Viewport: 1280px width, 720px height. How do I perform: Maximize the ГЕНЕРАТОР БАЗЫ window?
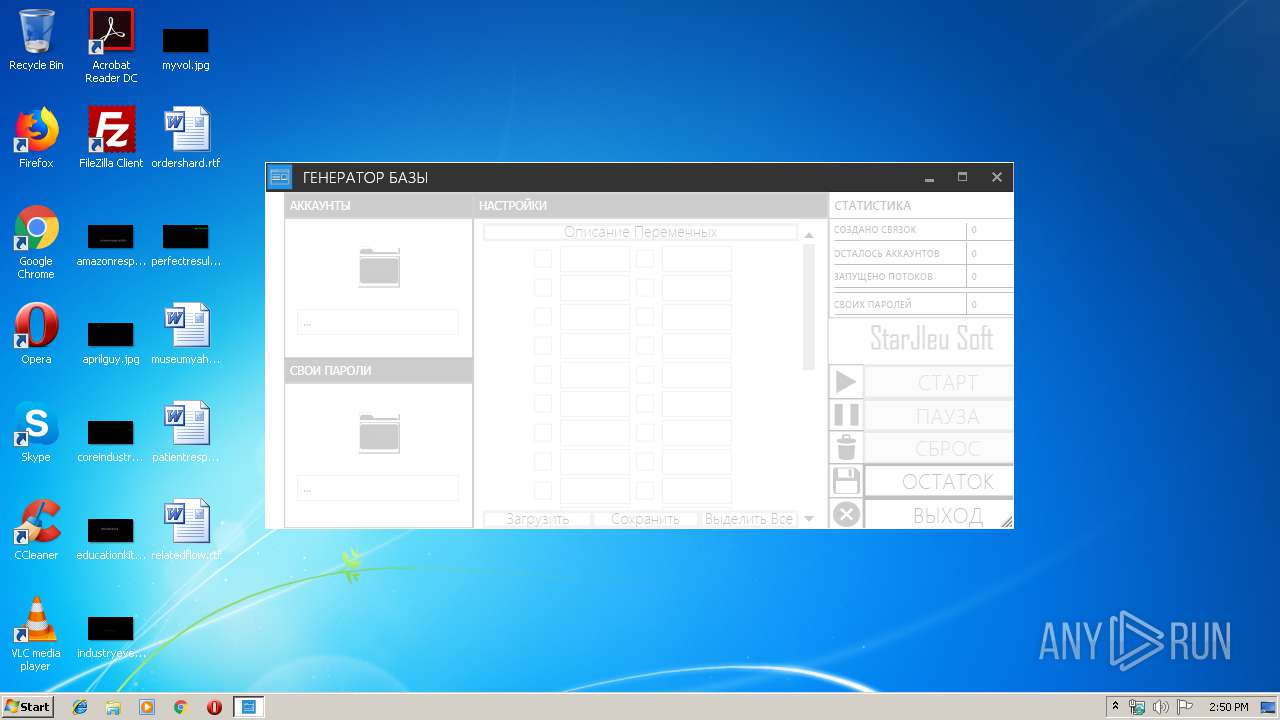click(962, 177)
